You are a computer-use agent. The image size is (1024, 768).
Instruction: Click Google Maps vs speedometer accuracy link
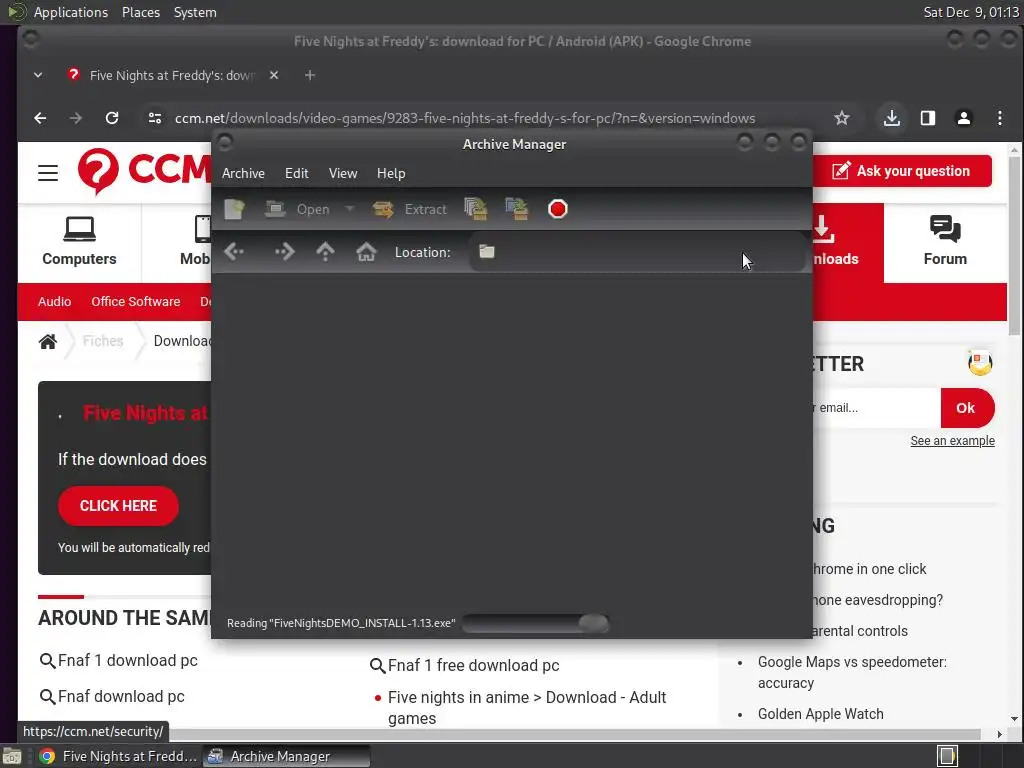pyautogui.click(x=852, y=673)
